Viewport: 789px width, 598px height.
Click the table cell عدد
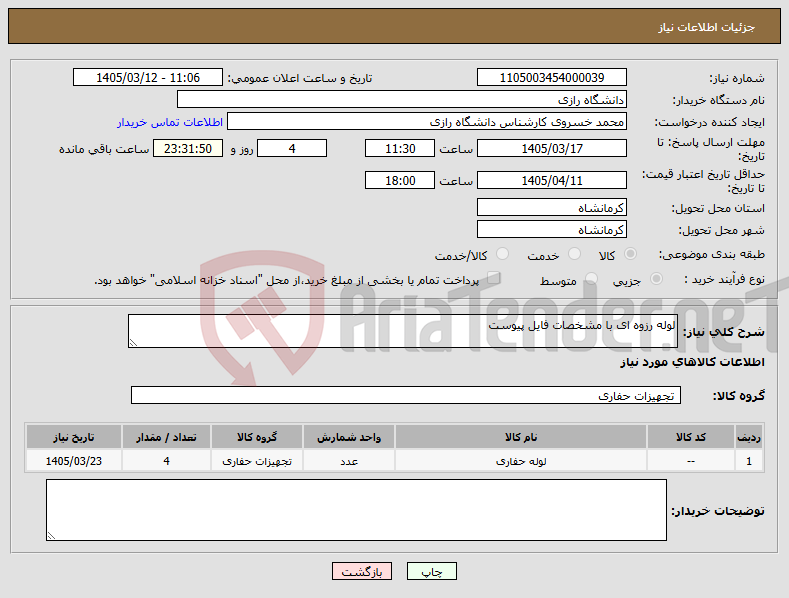[349, 461]
